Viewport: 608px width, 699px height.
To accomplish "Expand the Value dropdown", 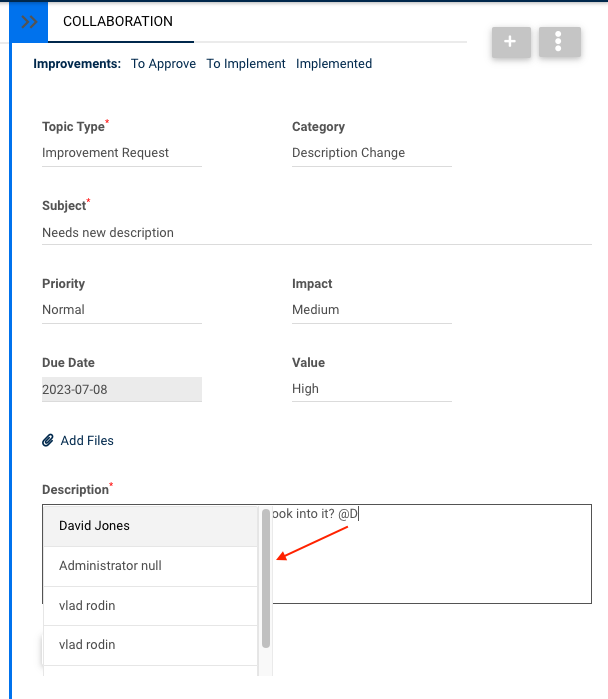I will tap(371, 389).
